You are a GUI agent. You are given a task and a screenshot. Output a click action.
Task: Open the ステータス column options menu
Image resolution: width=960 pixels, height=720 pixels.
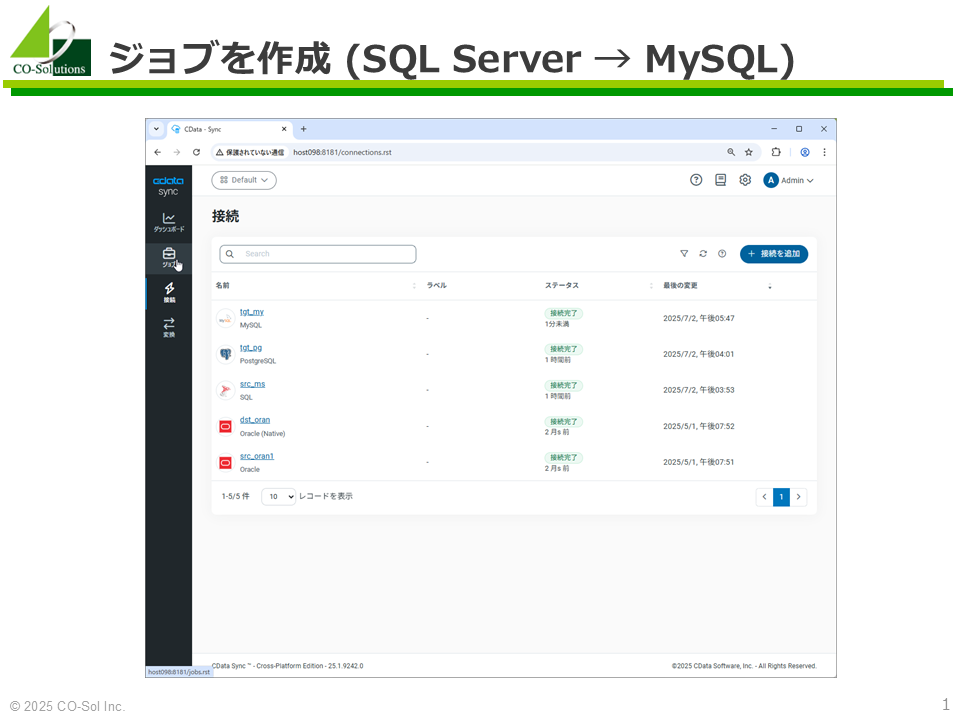pyautogui.click(x=651, y=286)
